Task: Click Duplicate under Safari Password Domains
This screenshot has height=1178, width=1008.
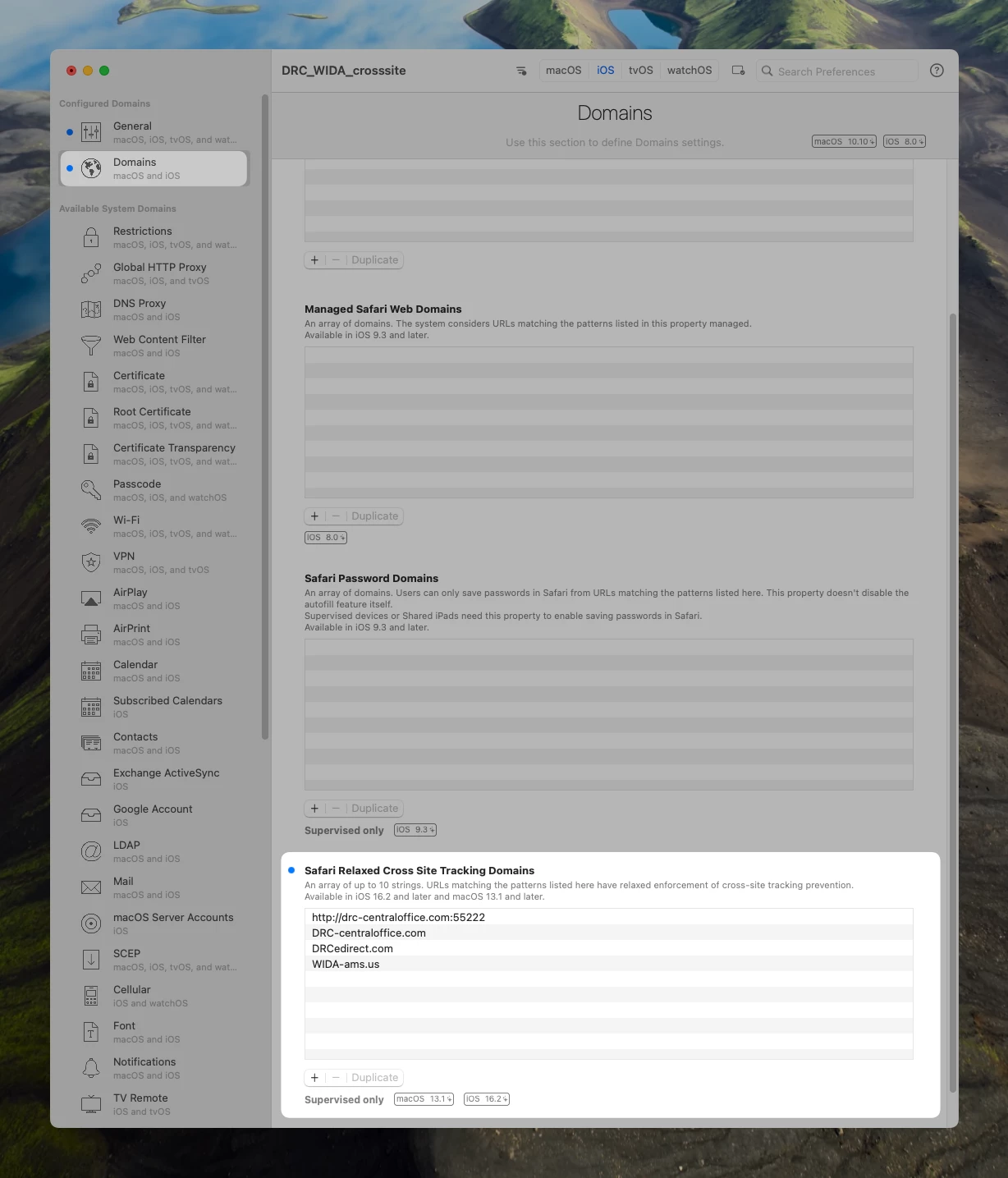Action: [375, 809]
